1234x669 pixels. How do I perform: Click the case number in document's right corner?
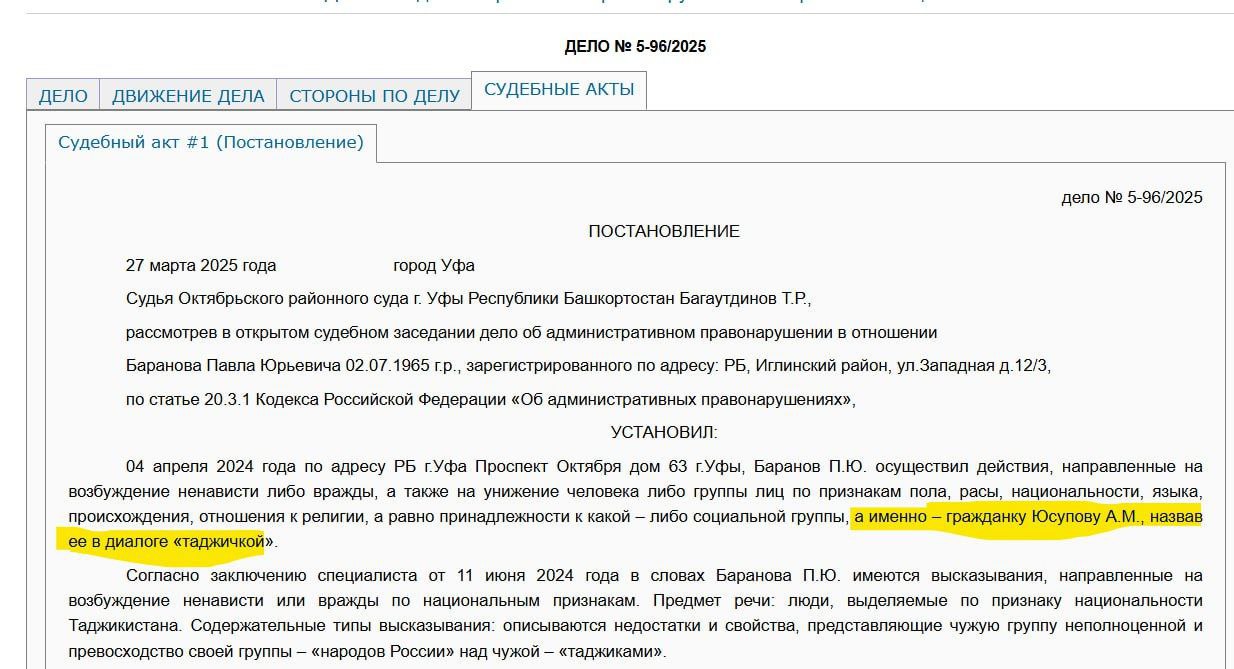[1131, 197]
